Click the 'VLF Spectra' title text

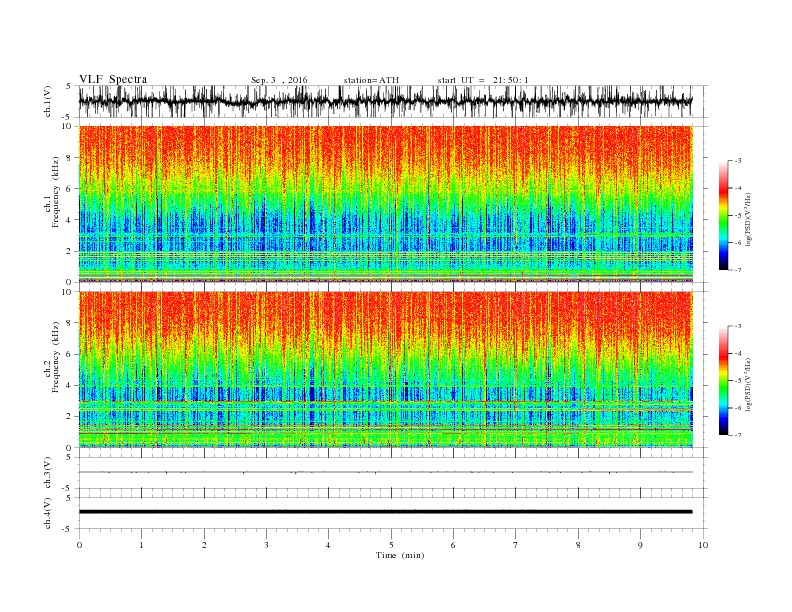113,79
